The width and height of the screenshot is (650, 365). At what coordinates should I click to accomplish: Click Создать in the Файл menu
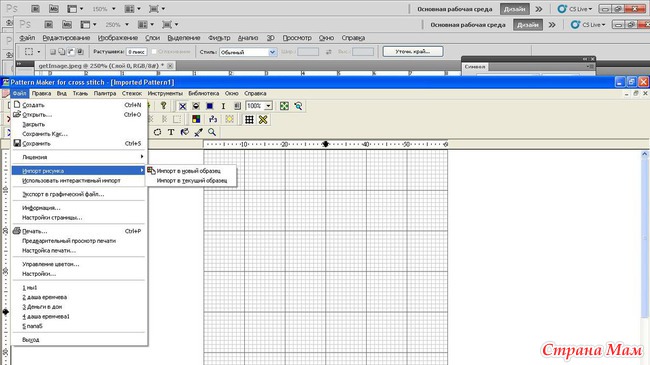click(x=33, y=105)
